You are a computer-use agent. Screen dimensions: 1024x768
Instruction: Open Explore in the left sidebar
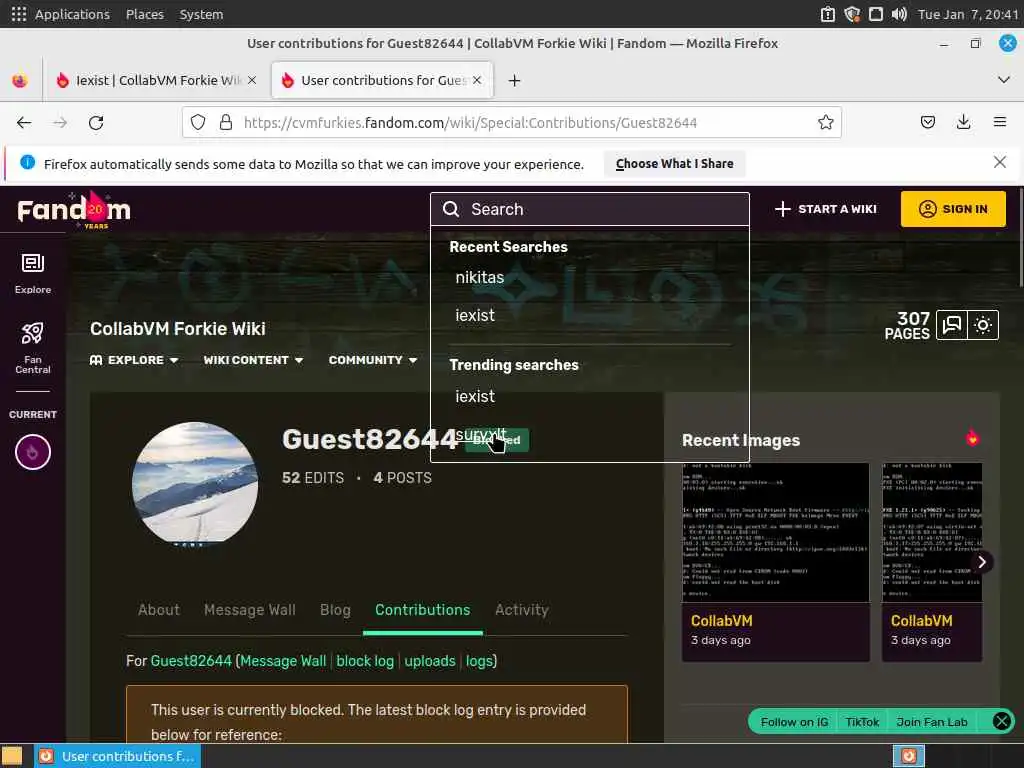pyautogui.click(x=33, y=274)
